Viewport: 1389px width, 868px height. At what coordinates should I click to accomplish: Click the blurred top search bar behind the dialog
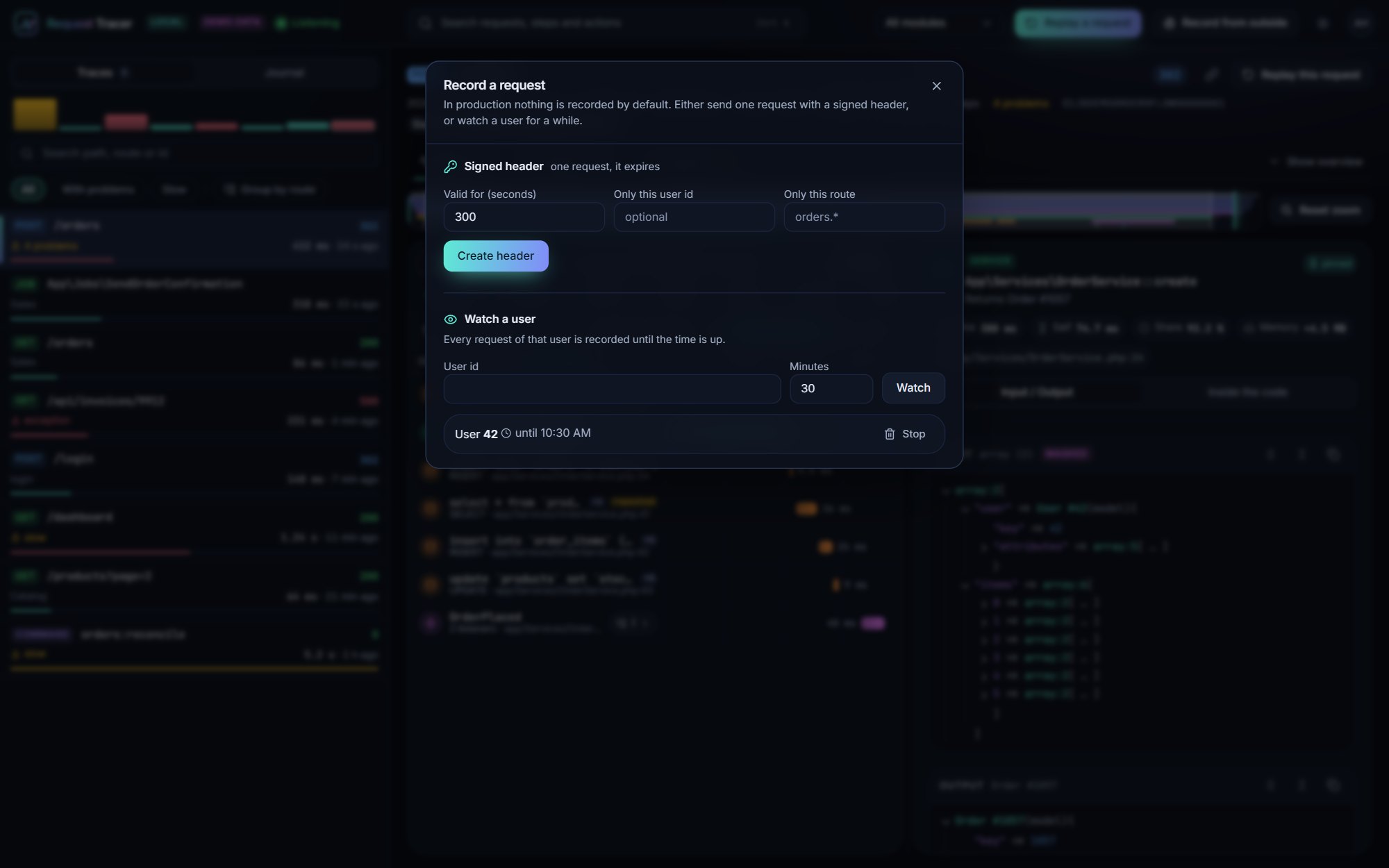click(x=608, y=23)
